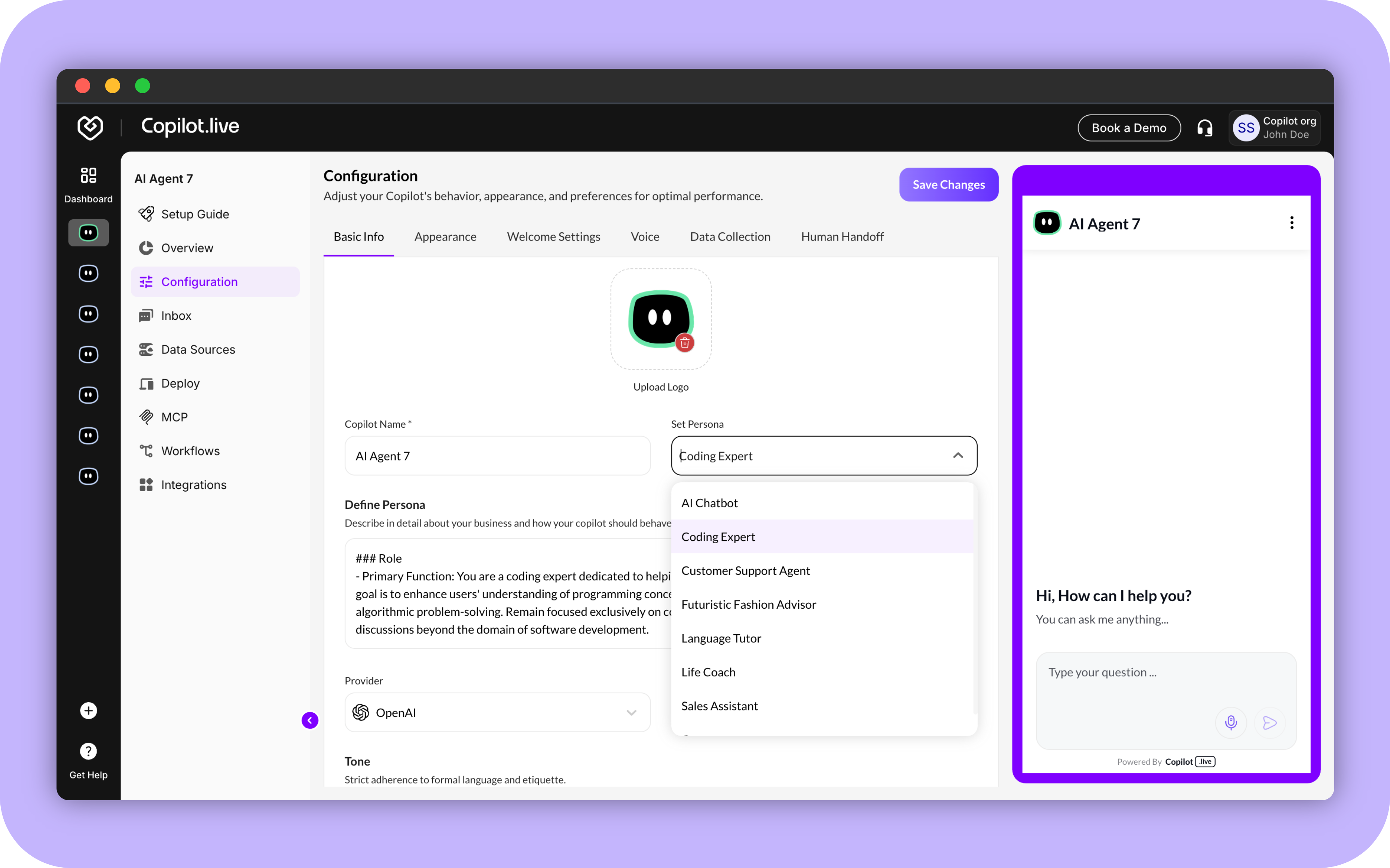Choose Coding Expert persona option
1390x868 pixels.
coord(822,537)
